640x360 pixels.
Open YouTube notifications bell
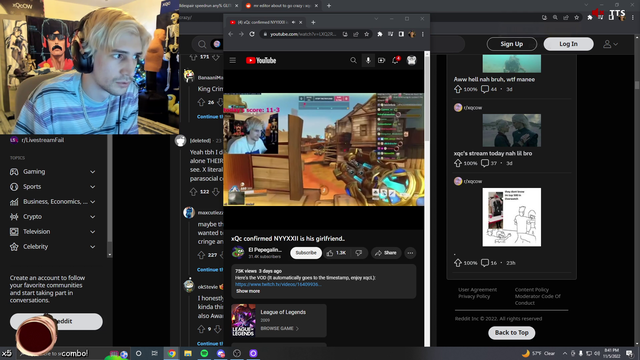click(395, 60)
